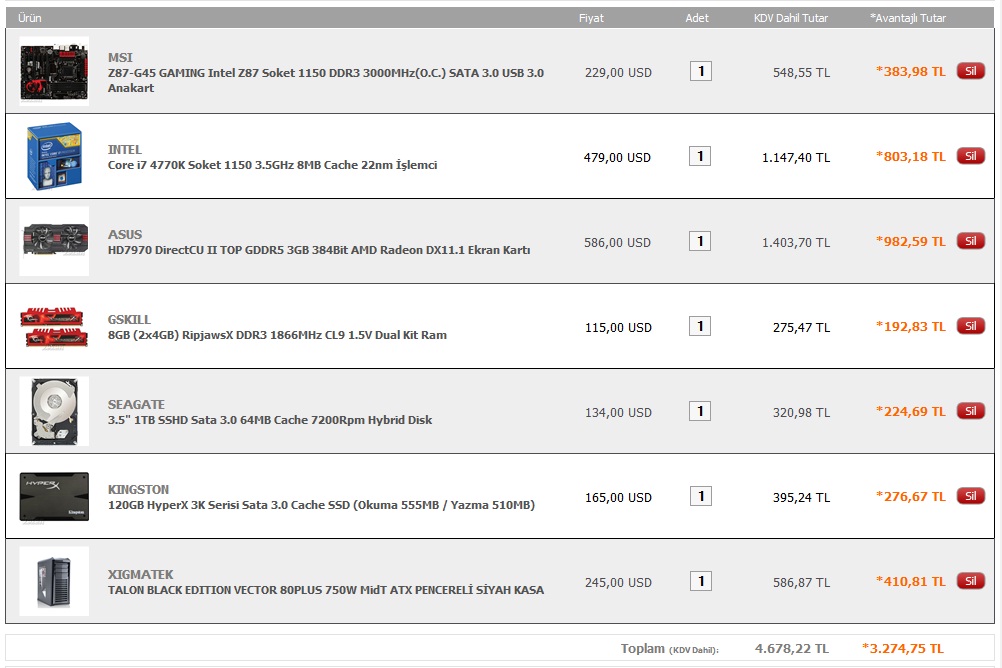Remove the Xigmatek Talon case via Sil
Screen dimensions: 1002x668
[x=971, y=581]
